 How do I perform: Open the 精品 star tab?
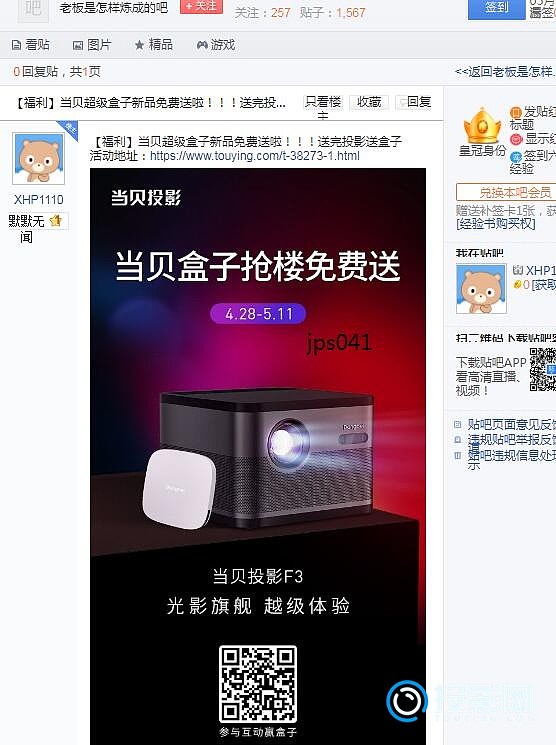[x=153, y=45]
